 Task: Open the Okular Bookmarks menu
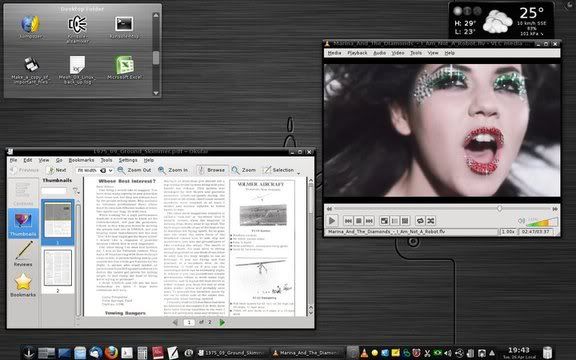81,161
